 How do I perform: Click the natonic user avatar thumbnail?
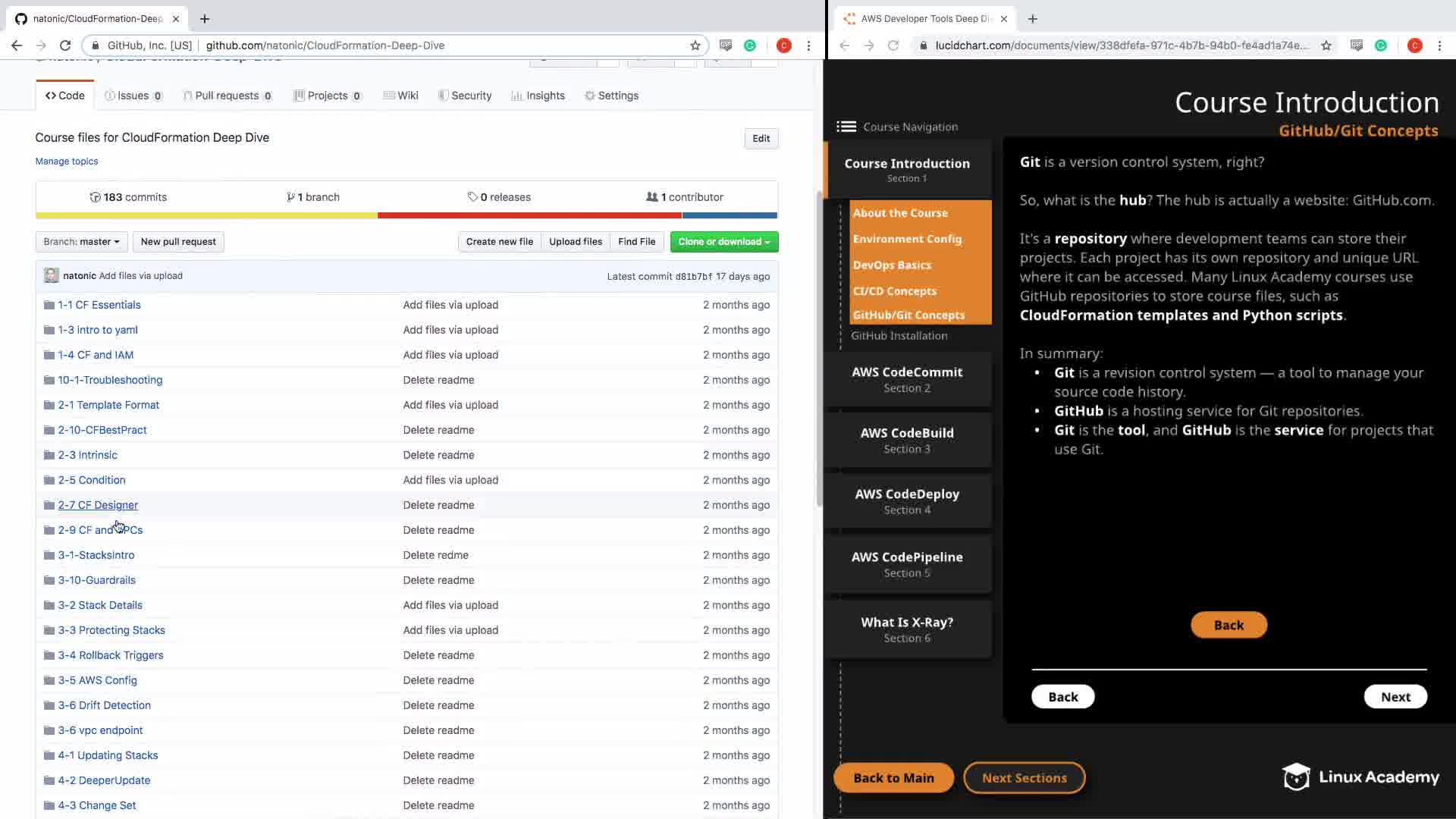point(51,275)
